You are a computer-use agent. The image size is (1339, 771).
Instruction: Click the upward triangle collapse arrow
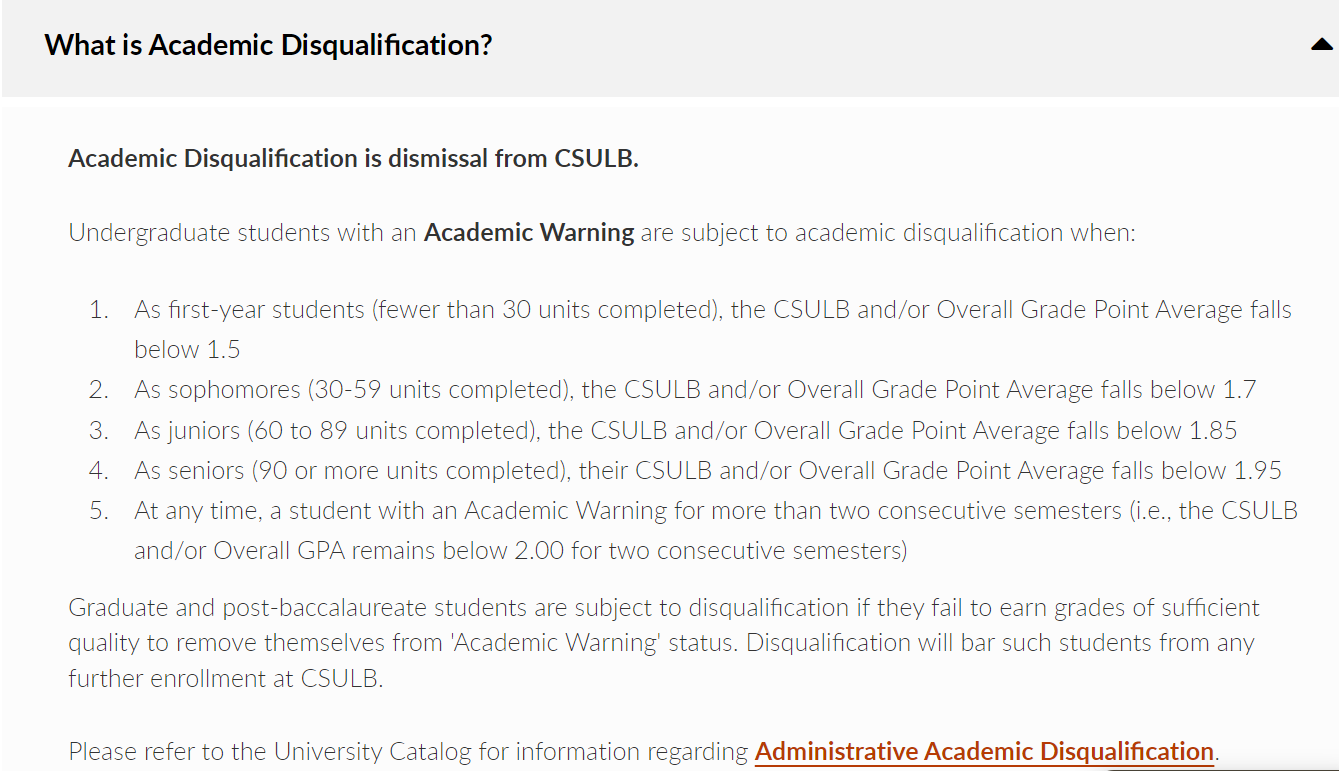pos(1323,44)
